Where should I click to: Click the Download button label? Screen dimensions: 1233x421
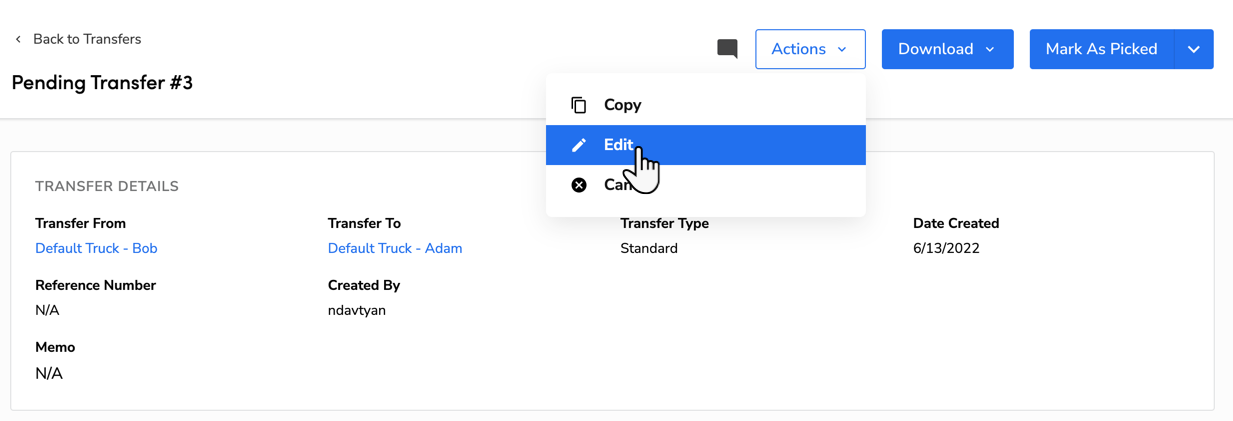(x=935, y=49)
